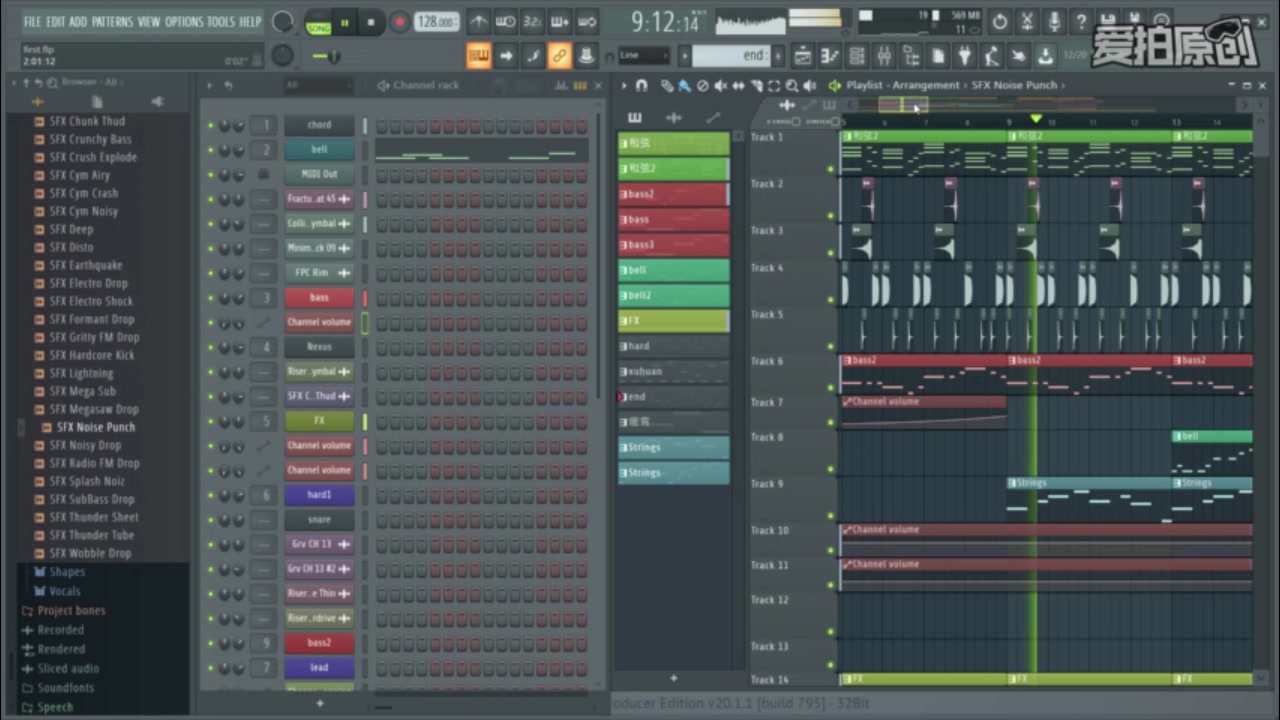Toggle the link-to-controller chain icon
Screen dimensions: 1280x720
560,56
